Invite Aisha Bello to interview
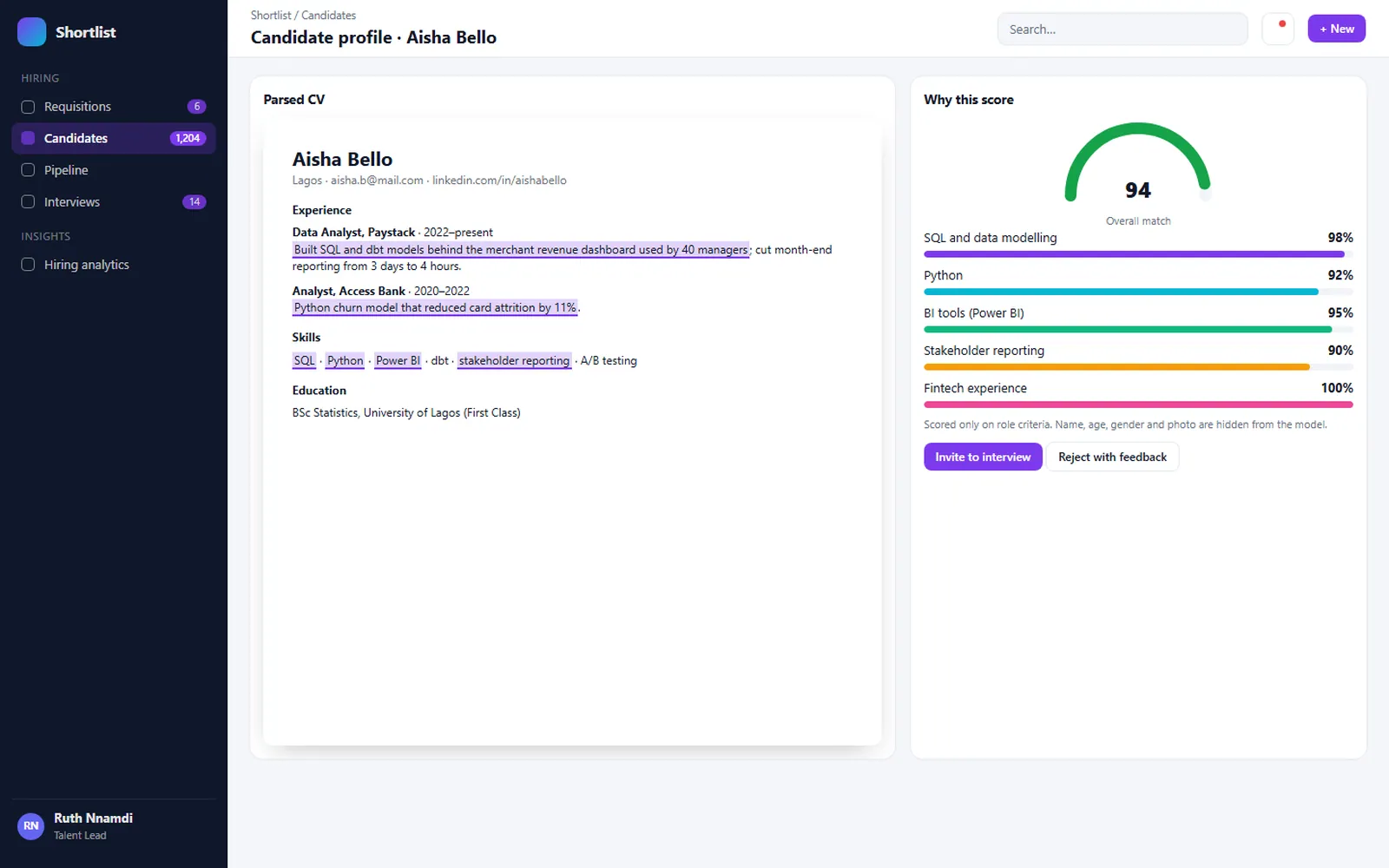The height and width of the screenshot is (868, 1389). point(983,457)
